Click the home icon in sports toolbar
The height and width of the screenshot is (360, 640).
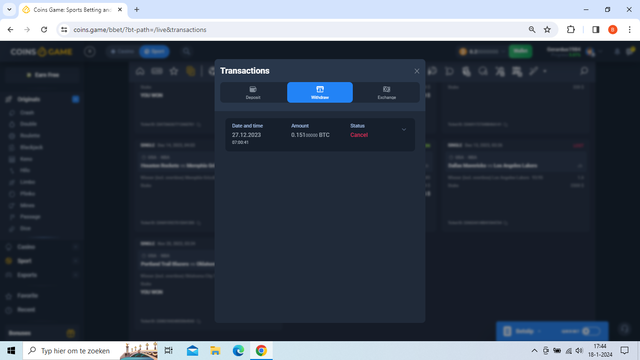click(140, 71)
